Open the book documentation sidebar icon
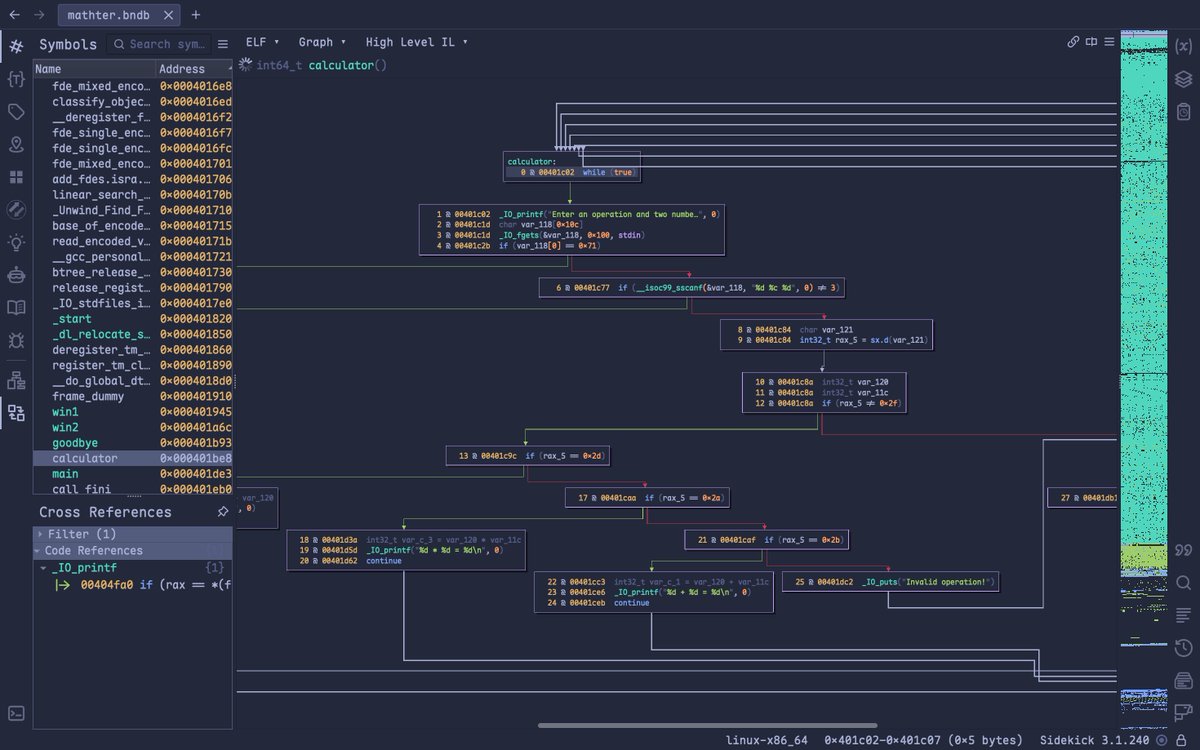Screen dimensions: 1200x750 tap(16, 307)
